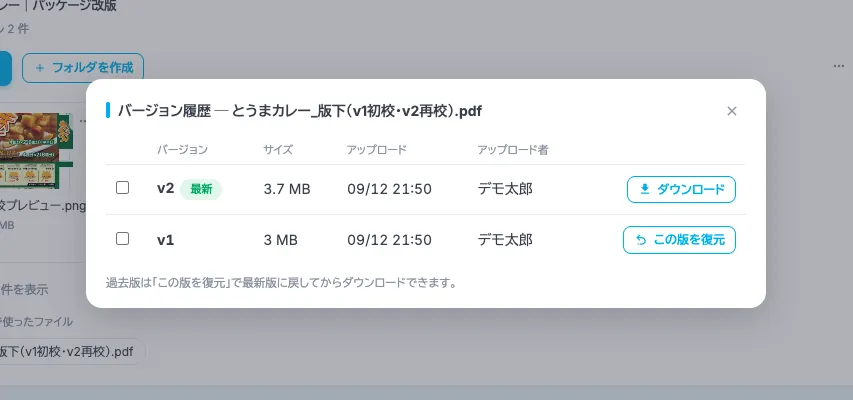Select the v1 version label
The image size is (853, 400).
tap(165, 240)
